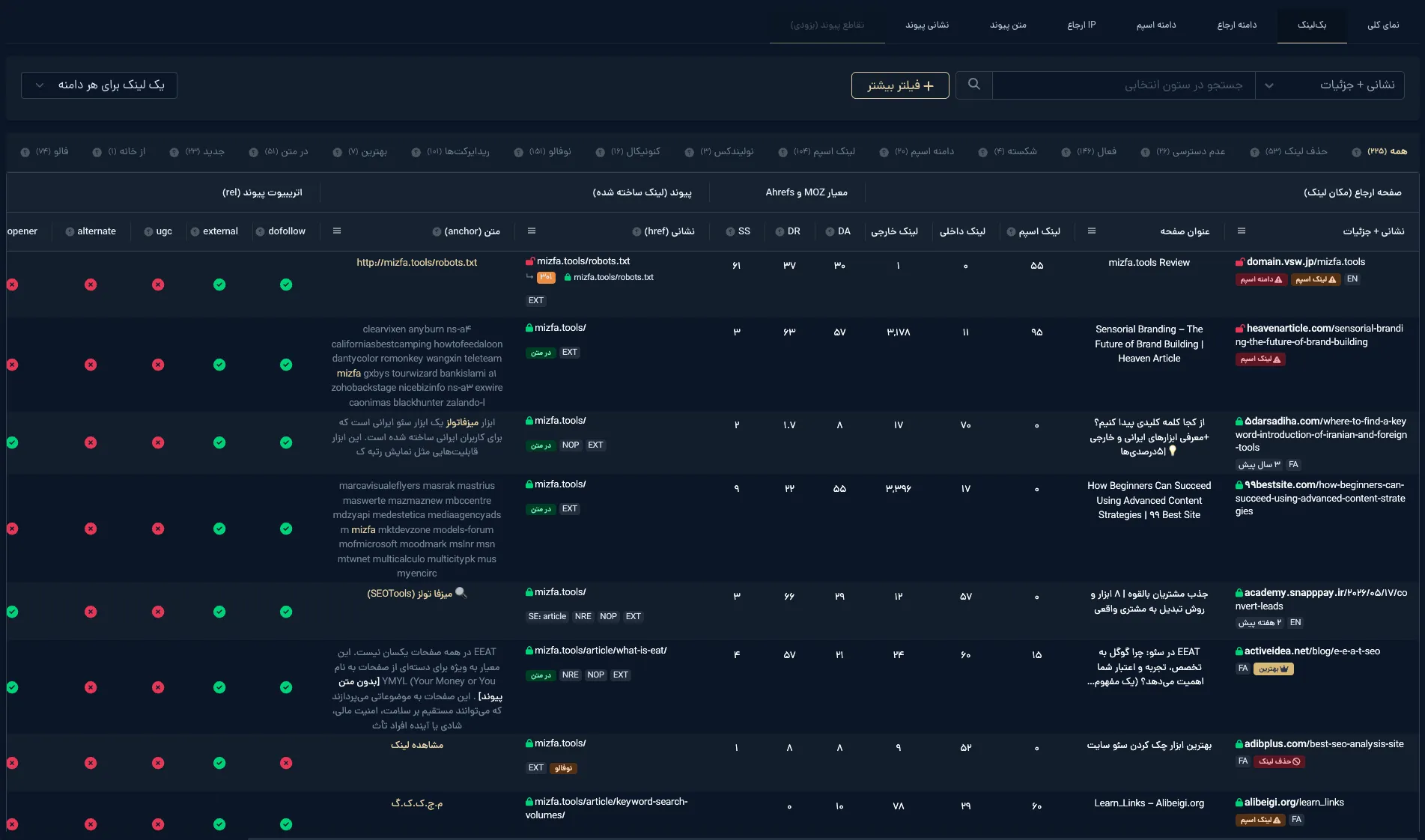Screen dimensions: 1425x840
Task: Click info icon beside SS column header
Action: 730,232
